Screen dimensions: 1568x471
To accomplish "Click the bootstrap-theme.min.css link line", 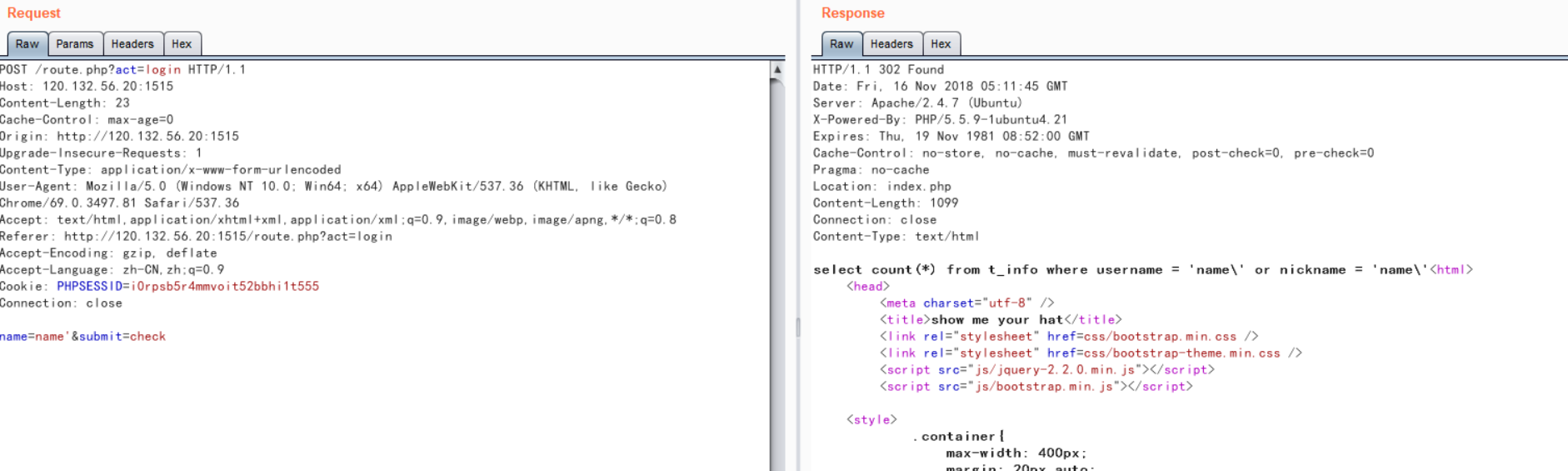I will click(1091, 353).
